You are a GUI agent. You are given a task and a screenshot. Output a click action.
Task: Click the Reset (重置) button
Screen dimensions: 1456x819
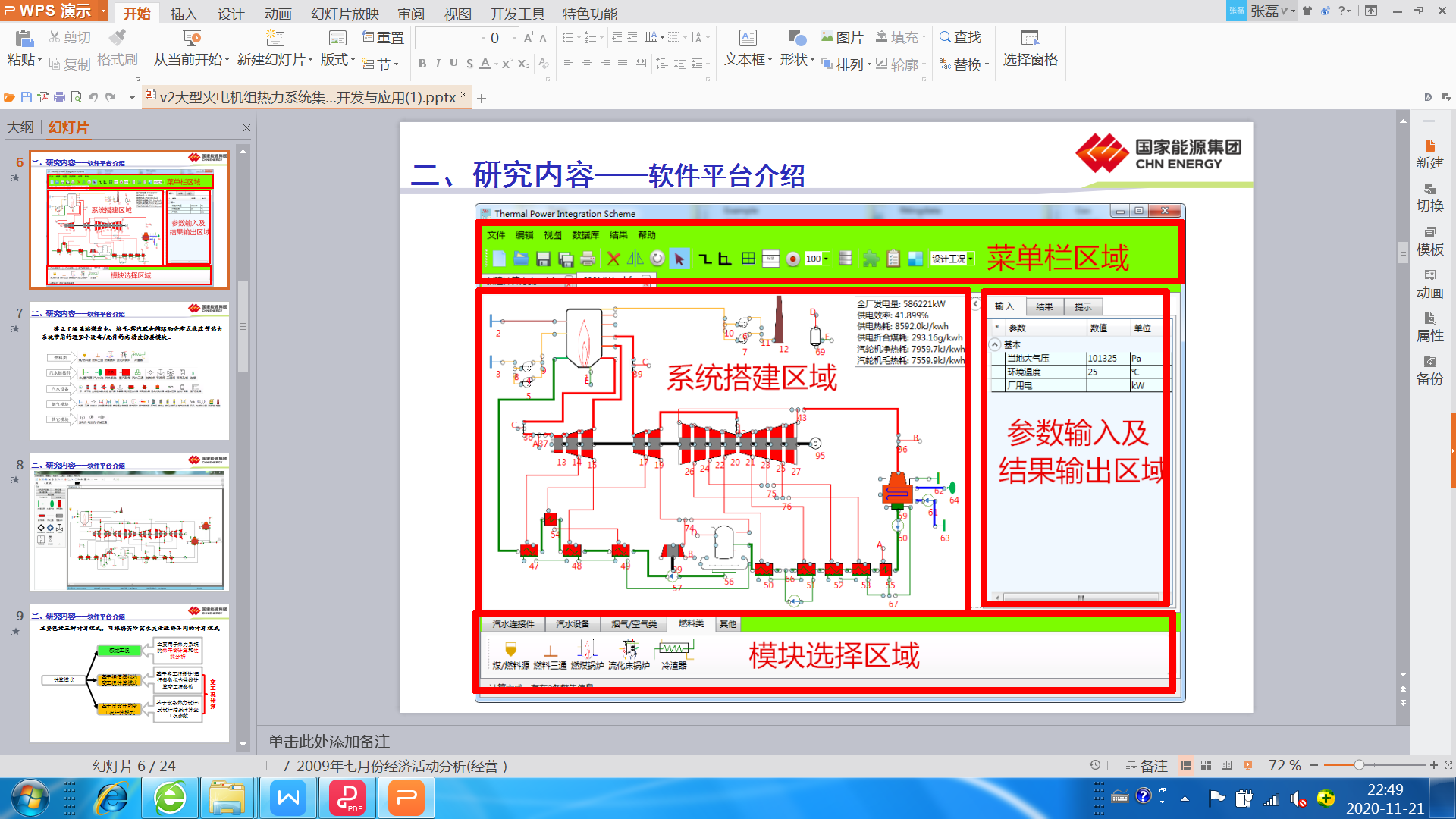tap(383, 37)
